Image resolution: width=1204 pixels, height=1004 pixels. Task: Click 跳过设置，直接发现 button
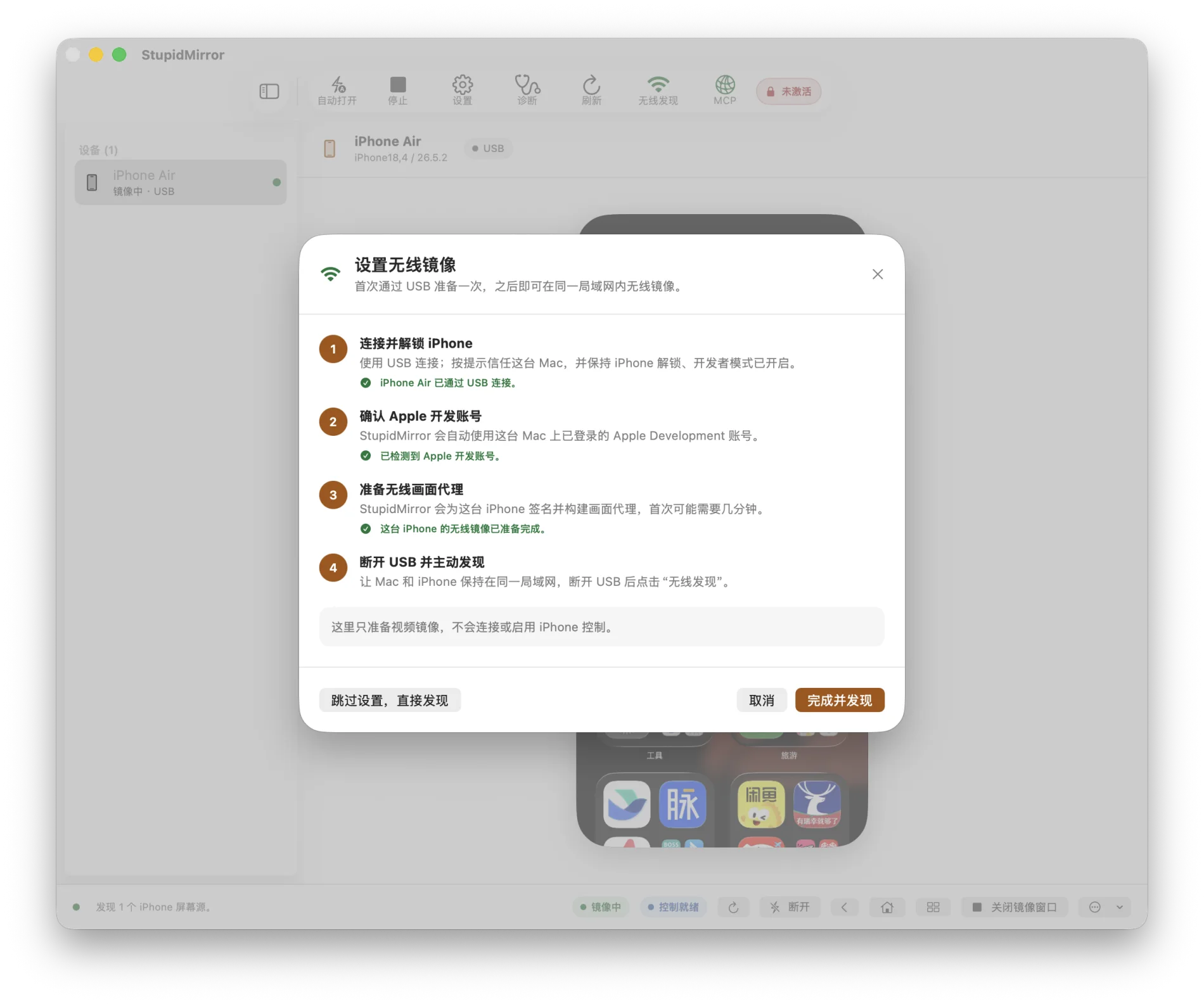tap(390, 701)
